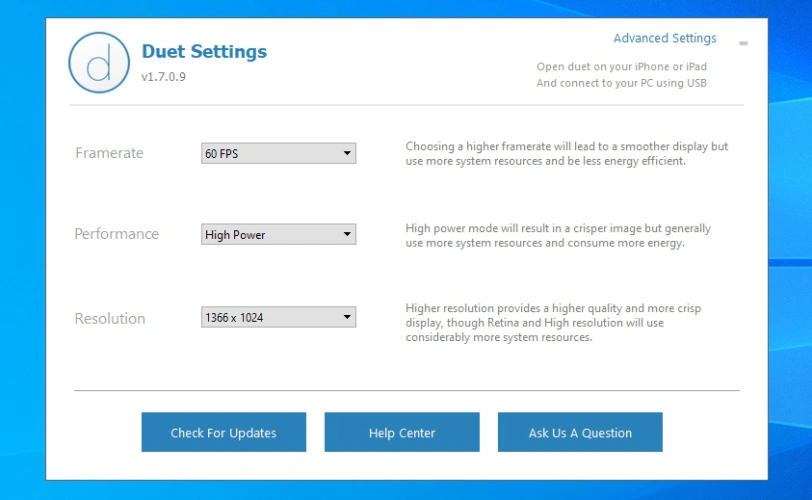Screen dimensions: 812x500
Task: Click the High power mode description text
Action: point(558,235)
